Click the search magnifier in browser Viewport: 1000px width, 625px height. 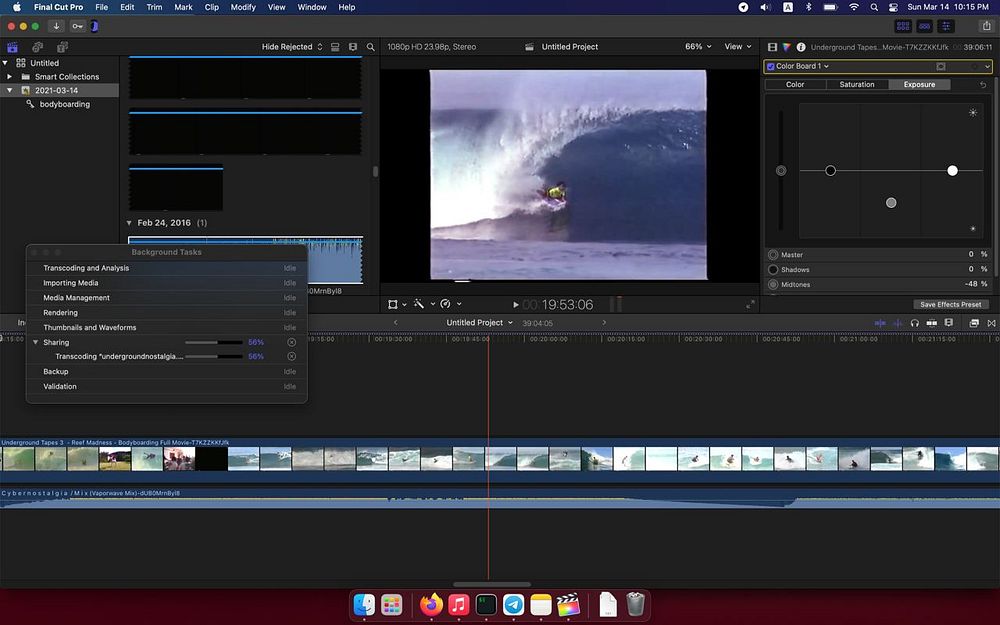[370, 47]
